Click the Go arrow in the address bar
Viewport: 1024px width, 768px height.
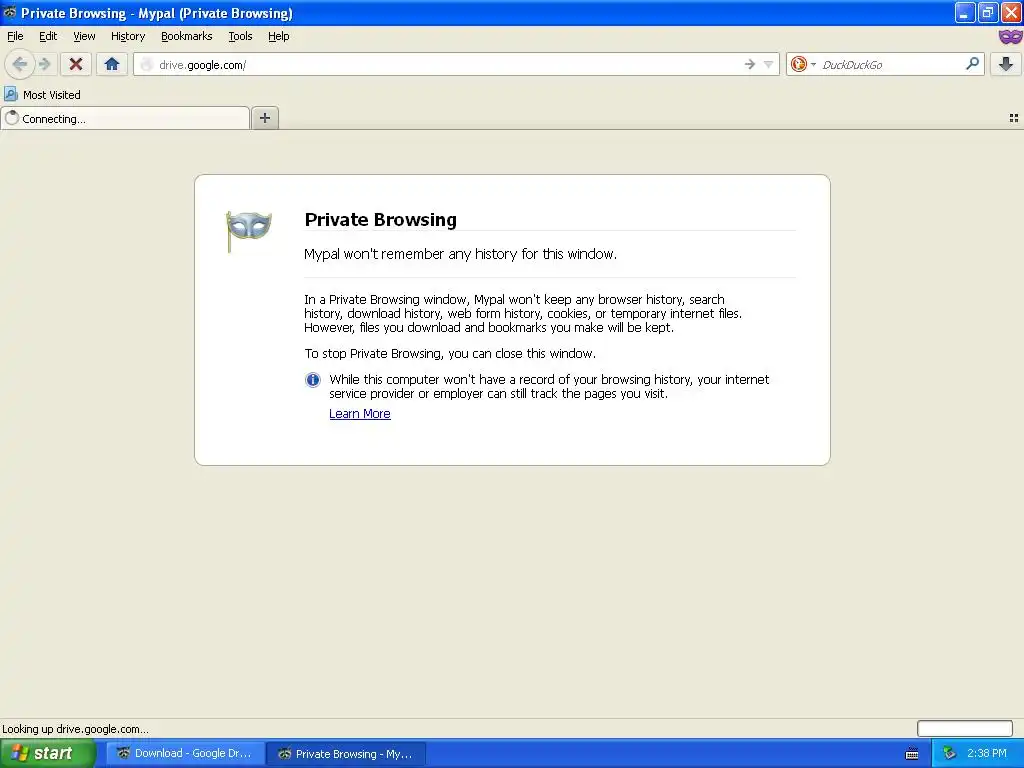(x=750, y=64)
